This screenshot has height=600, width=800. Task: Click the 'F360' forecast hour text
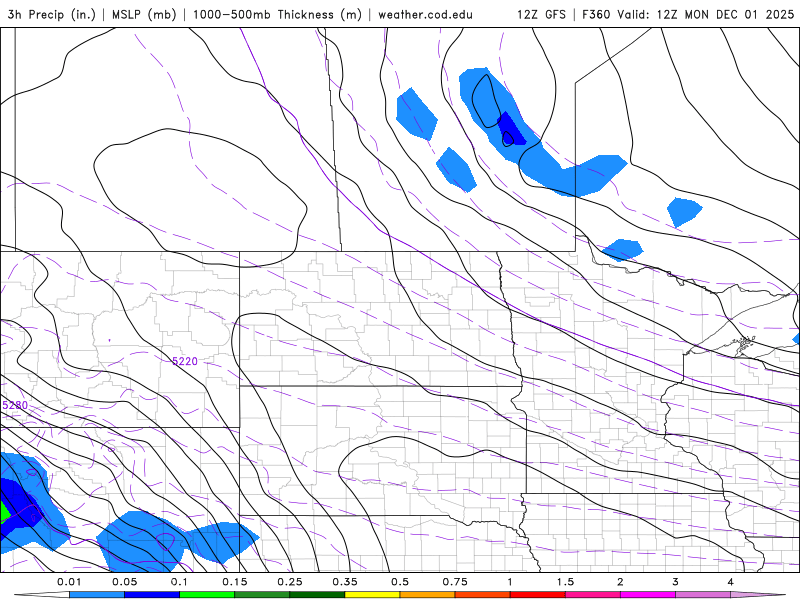597,14
